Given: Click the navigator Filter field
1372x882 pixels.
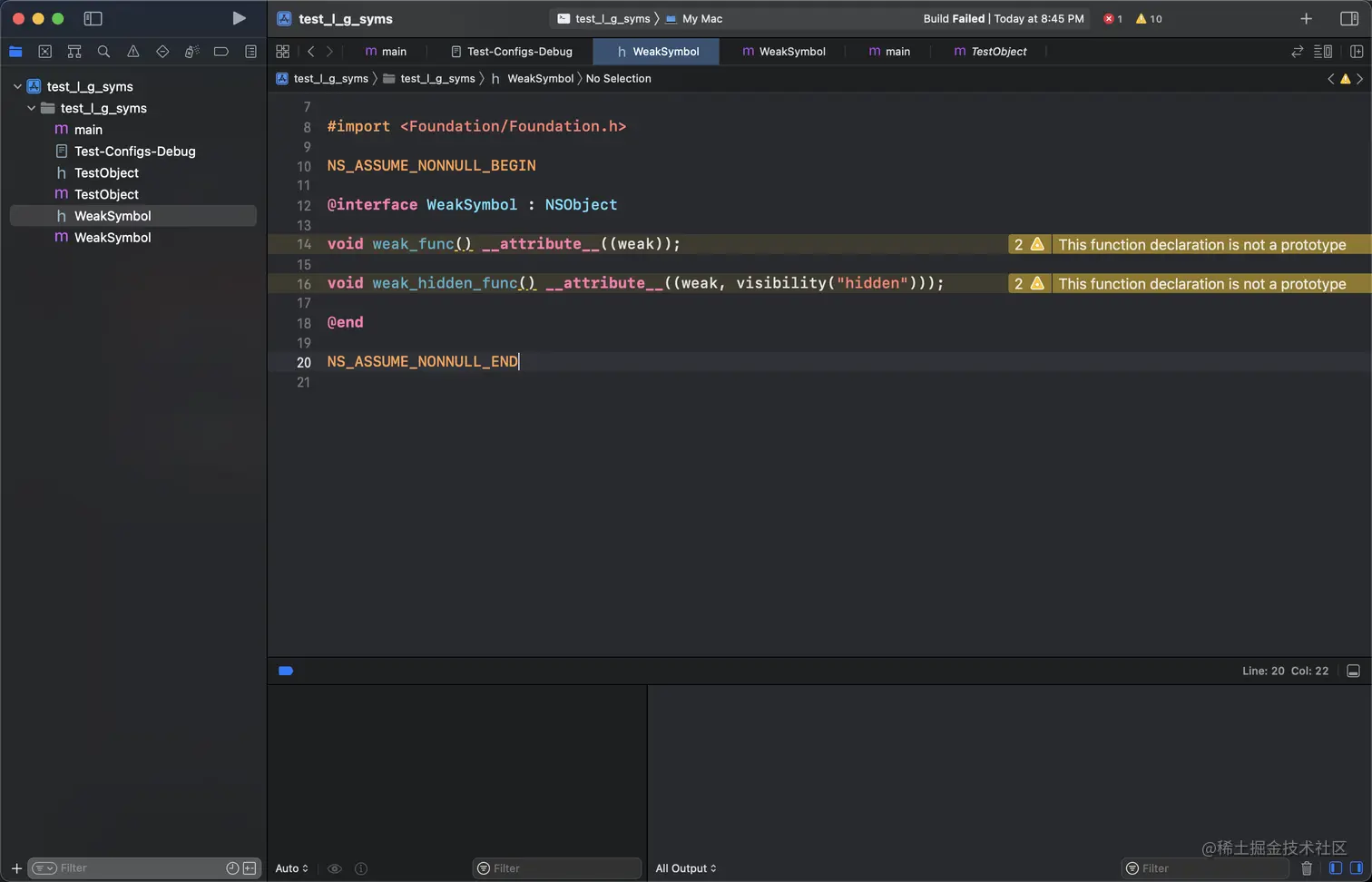Looking at the screenshot, I should tap(136, 868).
